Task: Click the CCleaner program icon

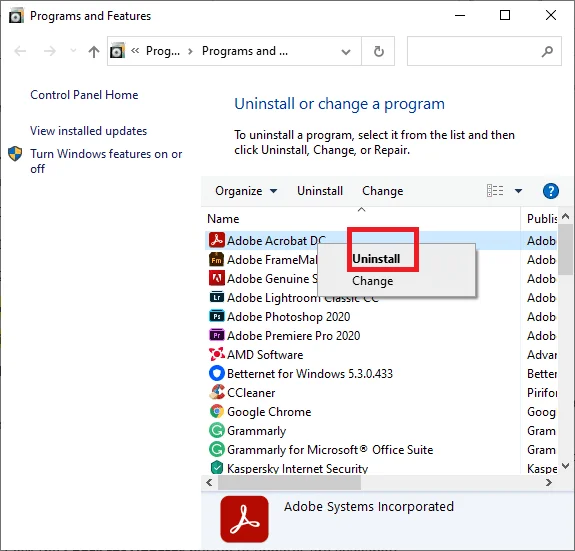Action: tap(216, 392)
